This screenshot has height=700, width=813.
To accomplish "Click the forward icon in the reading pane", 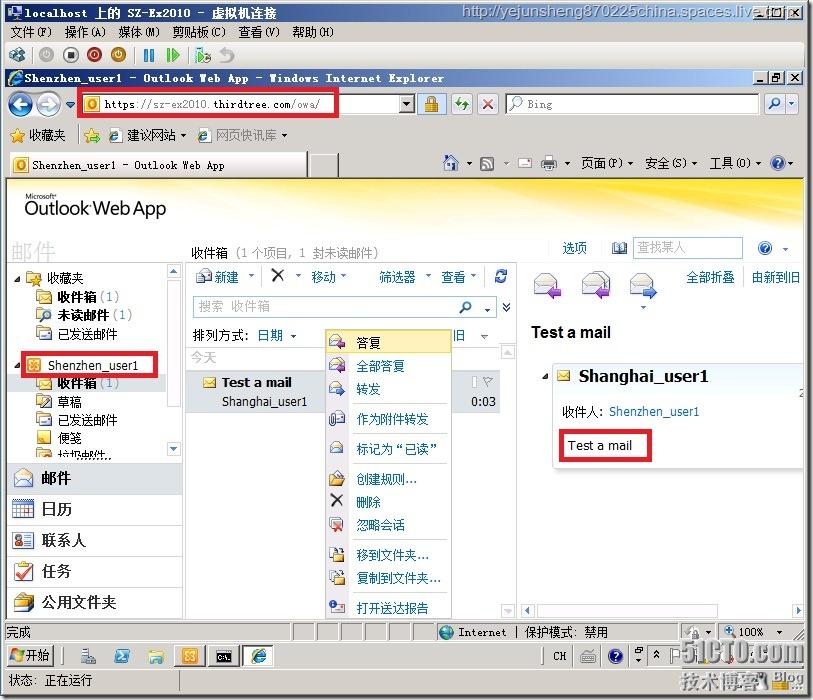I will click(x=643, y=286).
